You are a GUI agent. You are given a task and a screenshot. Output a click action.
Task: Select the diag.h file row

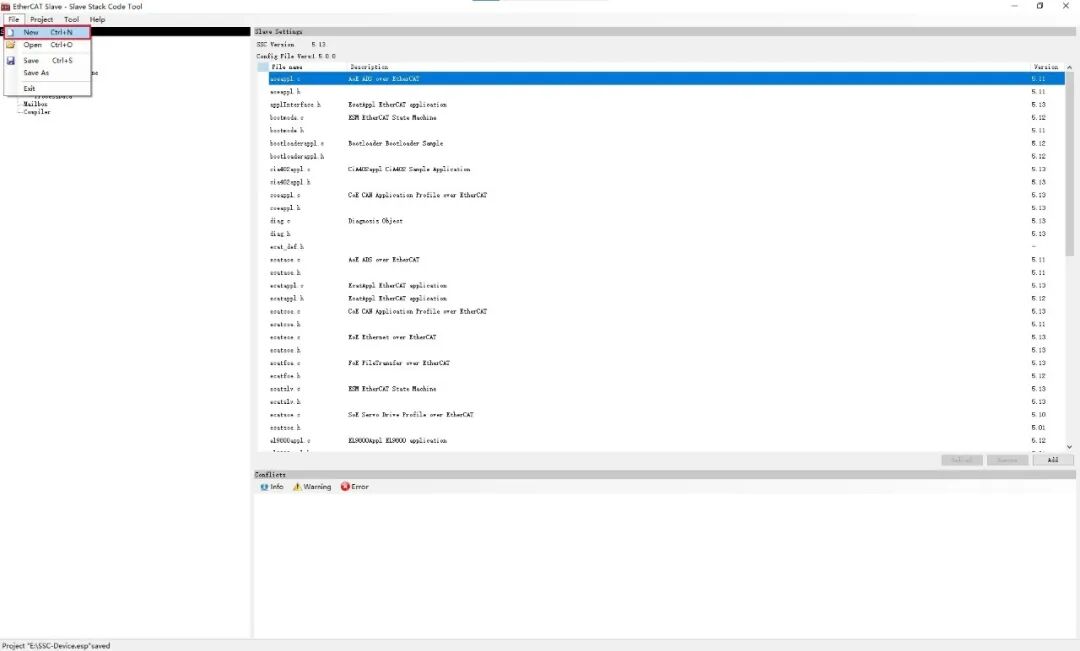click(x=666, y=234)
